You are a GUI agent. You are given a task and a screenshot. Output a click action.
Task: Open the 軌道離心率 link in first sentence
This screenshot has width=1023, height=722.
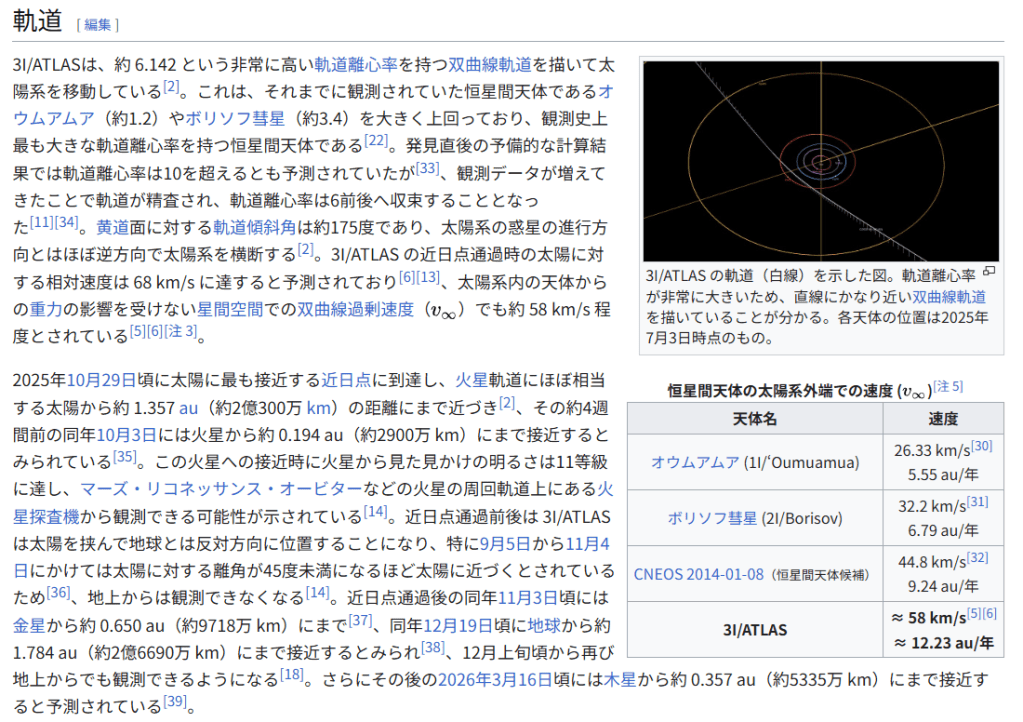tap(356, 65)
